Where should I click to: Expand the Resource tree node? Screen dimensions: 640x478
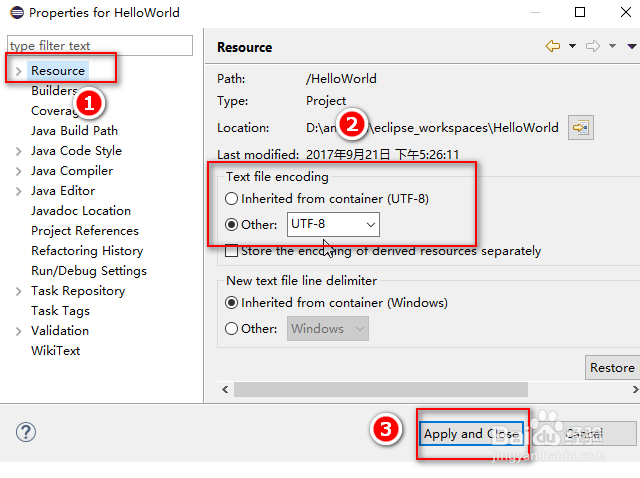pyautogui.click(x=18, y=71)
